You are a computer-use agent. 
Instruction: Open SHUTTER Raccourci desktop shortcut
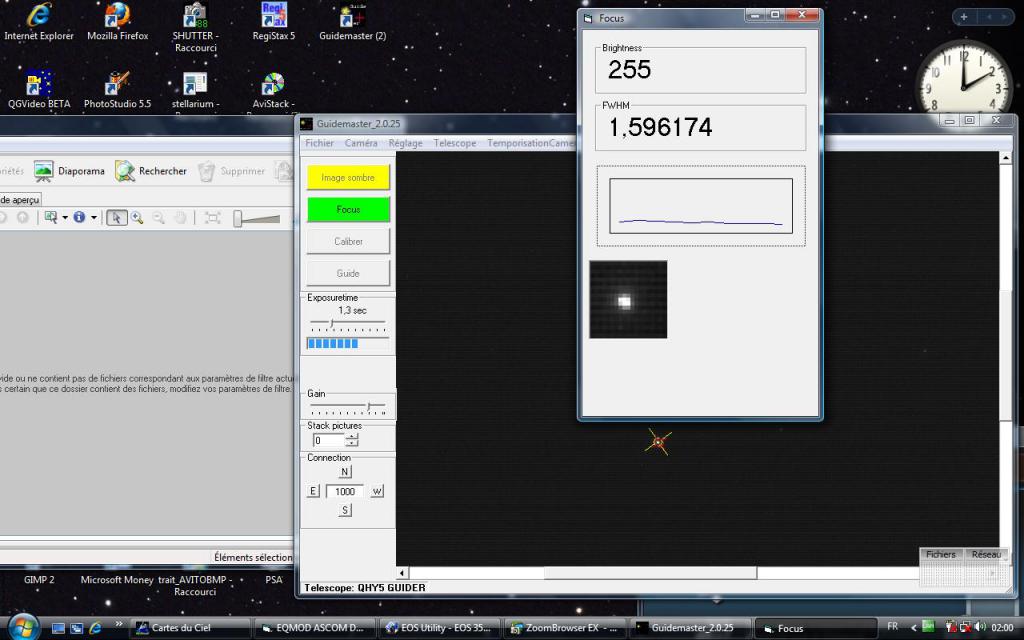195,27
